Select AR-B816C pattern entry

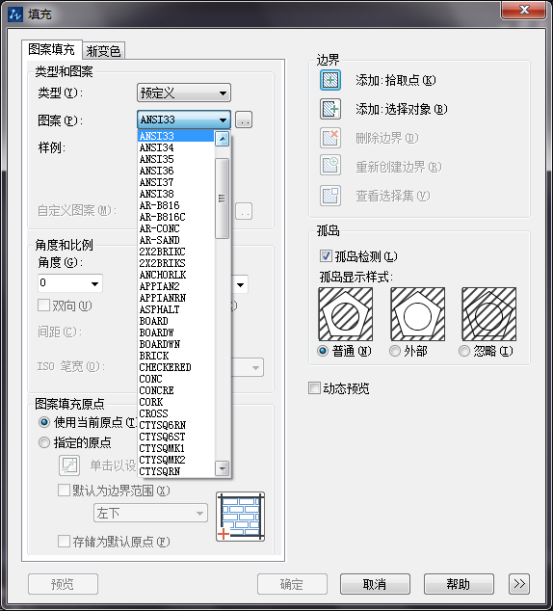tap(176, 217)
